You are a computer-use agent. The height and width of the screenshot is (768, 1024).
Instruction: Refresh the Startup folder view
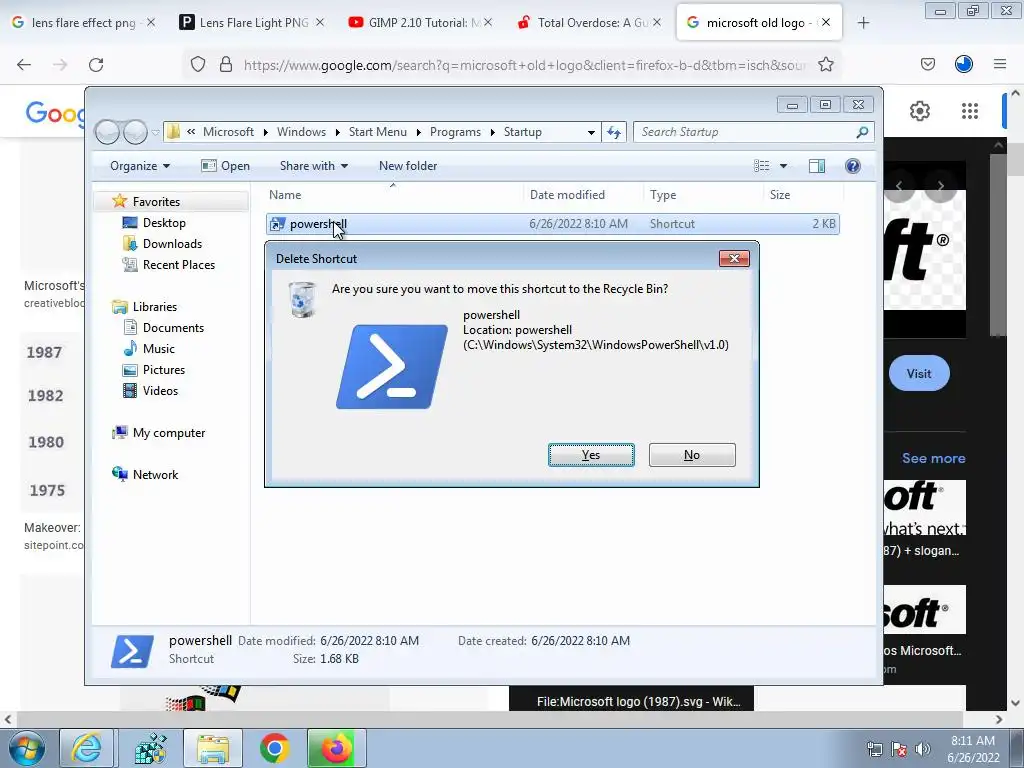click(614, 132)
